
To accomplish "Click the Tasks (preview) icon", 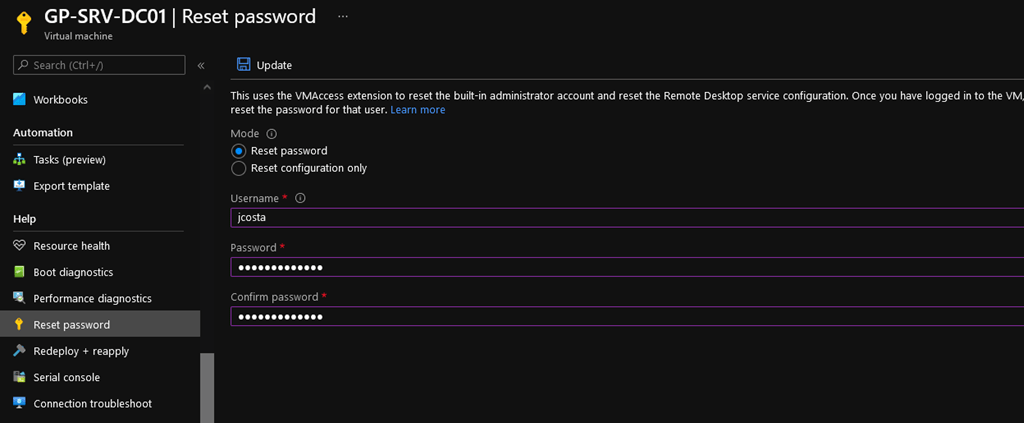I will coord(19,159).
